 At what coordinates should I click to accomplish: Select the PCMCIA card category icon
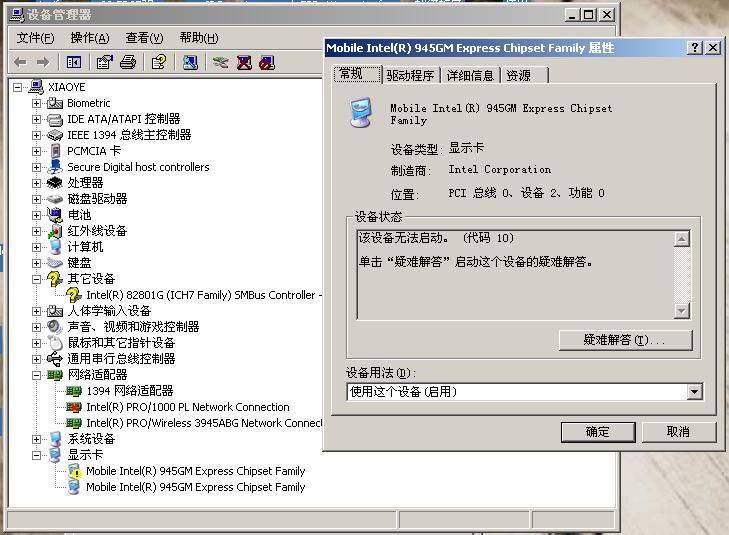pyautogui.click(x=55, y=151)
